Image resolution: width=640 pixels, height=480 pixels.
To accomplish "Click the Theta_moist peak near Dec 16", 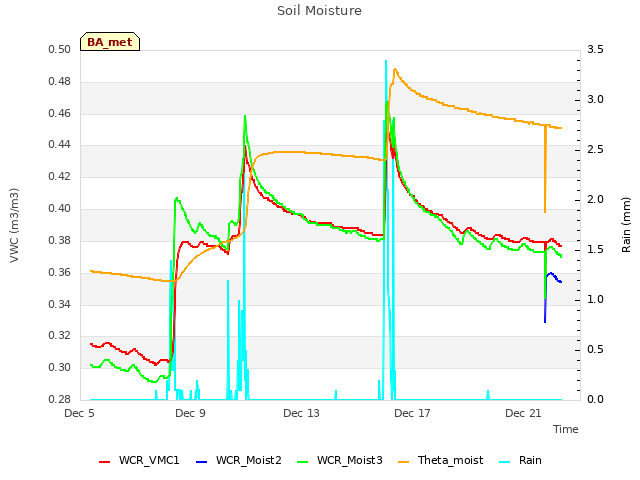I will pyautogui.click(x=395, y=70).
